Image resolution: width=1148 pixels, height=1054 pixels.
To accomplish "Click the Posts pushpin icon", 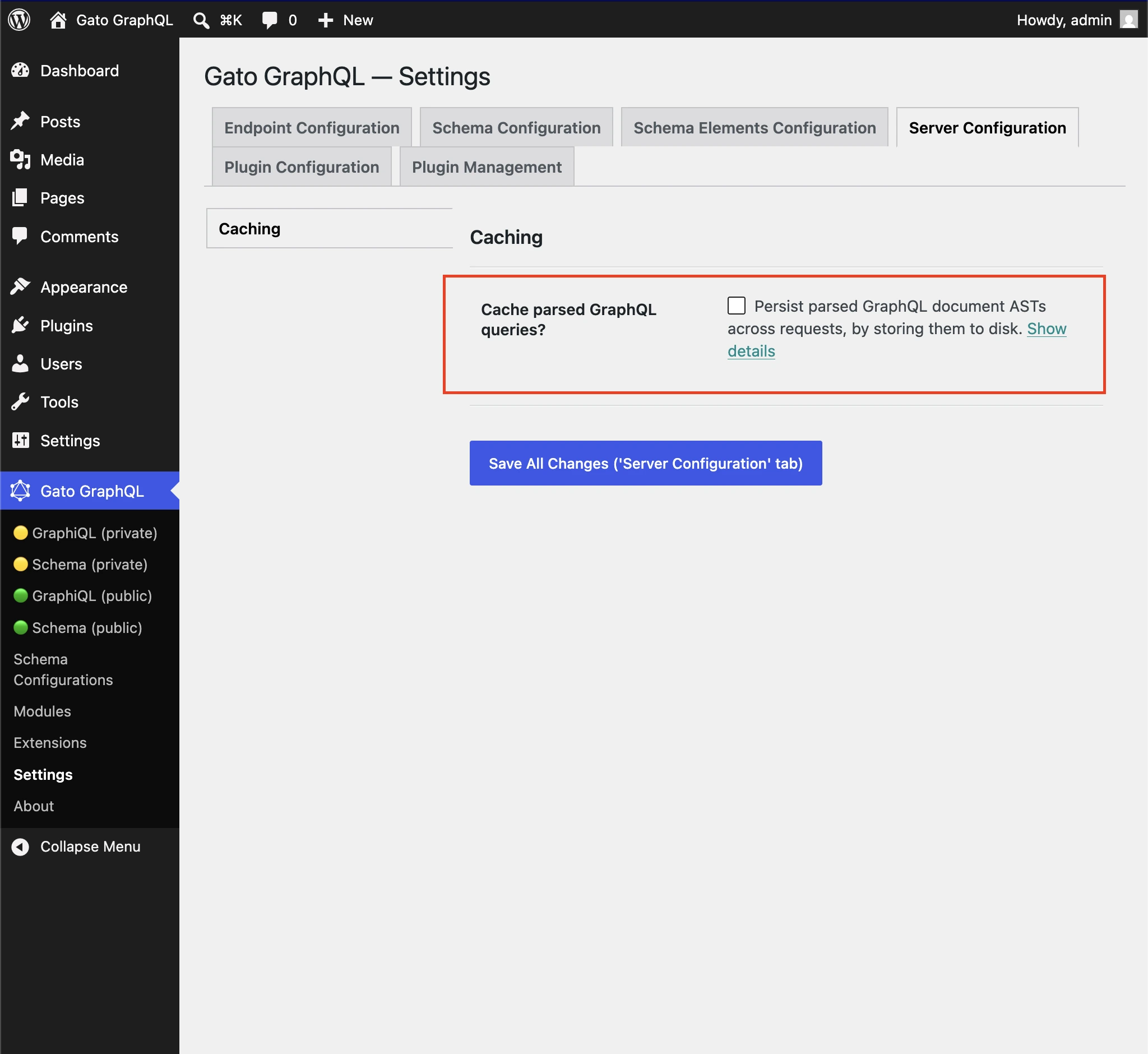I will pos(21,122).
